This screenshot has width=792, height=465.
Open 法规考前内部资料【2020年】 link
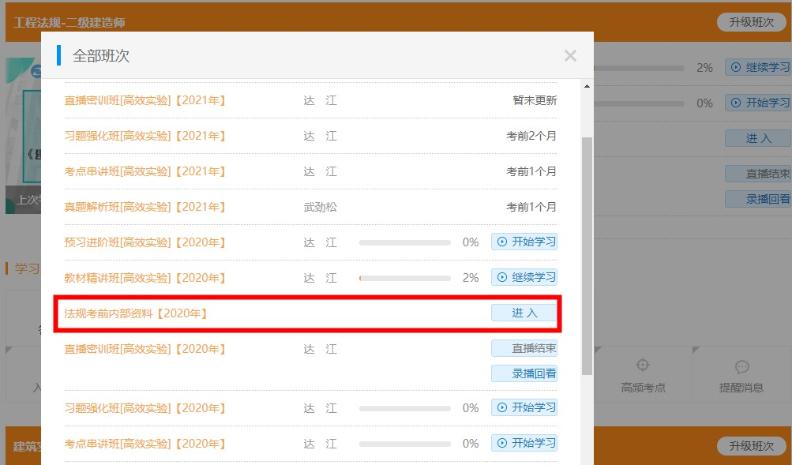coord(135,313)
